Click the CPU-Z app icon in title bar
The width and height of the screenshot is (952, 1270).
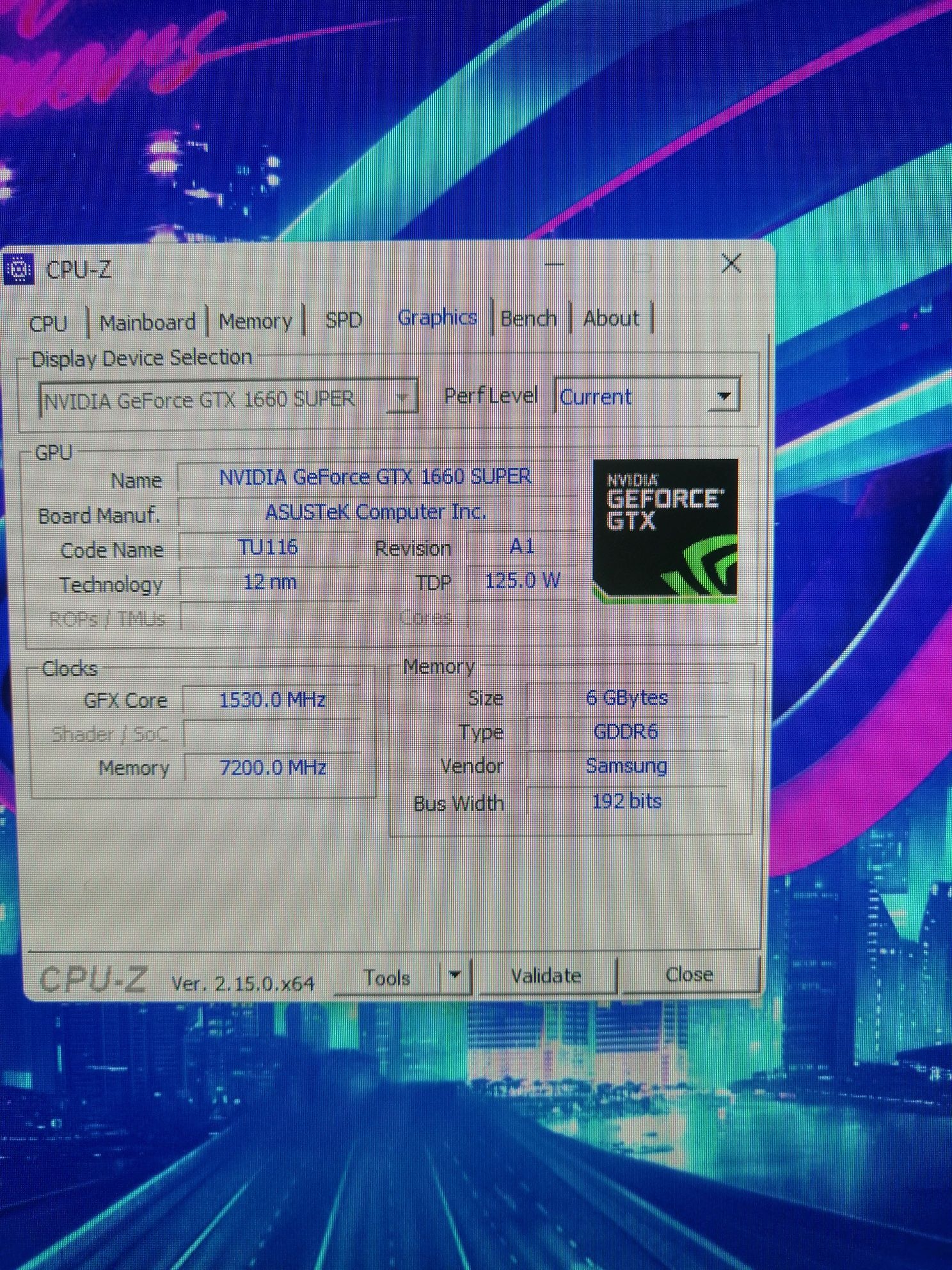click(x=18, y=269)
